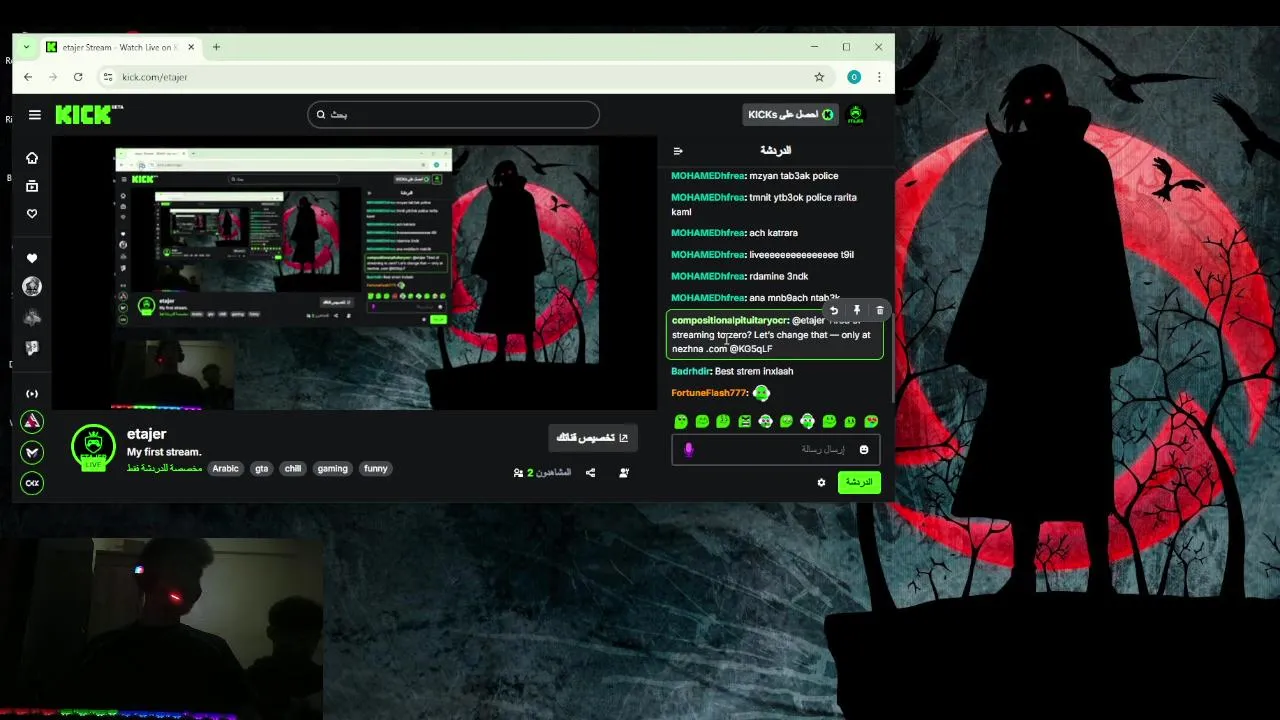This screenshot has width=1280, height=720.
Task: Select the chill tag
Action: (x=293, y=469)
